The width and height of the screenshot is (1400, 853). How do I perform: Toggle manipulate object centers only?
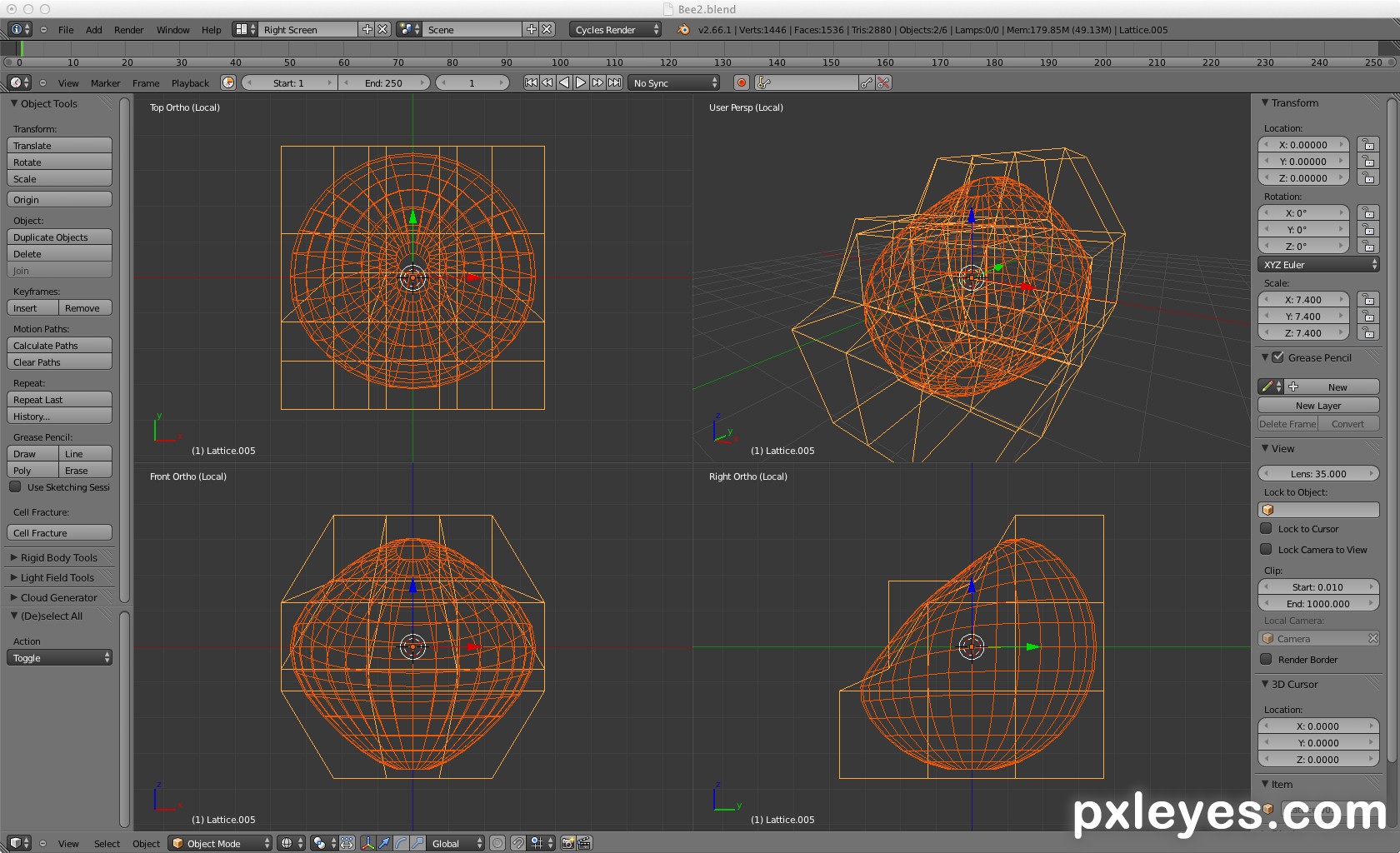[x=347, y=843]
